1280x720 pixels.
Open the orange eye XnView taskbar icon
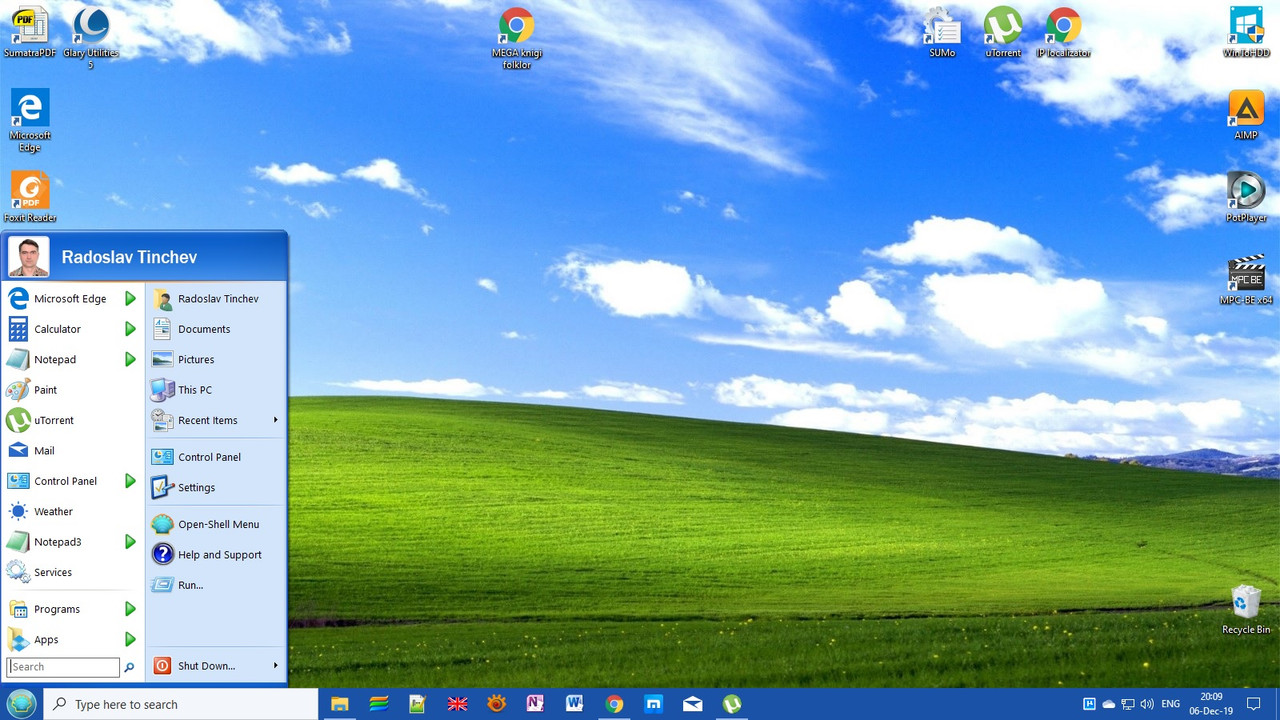496,704
